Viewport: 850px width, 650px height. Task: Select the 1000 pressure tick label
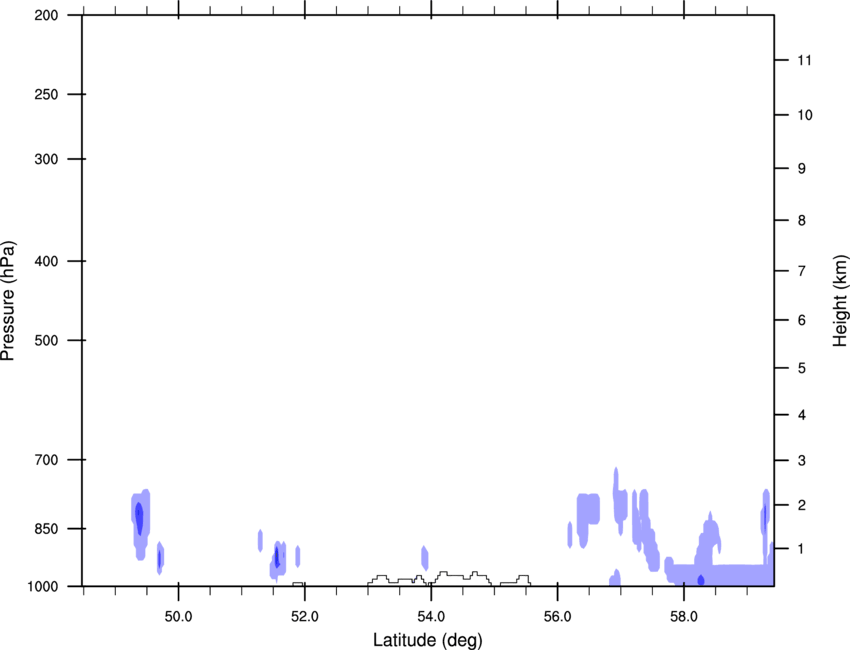[x=43, y=587]
